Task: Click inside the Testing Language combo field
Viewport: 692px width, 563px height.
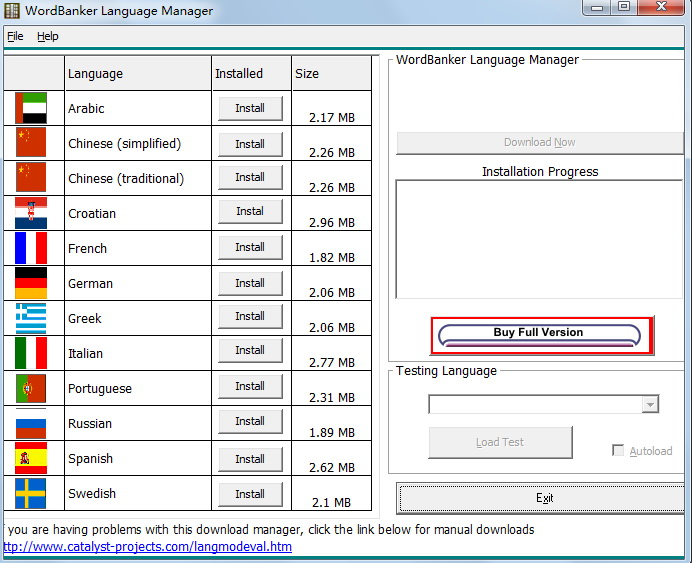Action: pyautogui.click(x=535, y=404)
